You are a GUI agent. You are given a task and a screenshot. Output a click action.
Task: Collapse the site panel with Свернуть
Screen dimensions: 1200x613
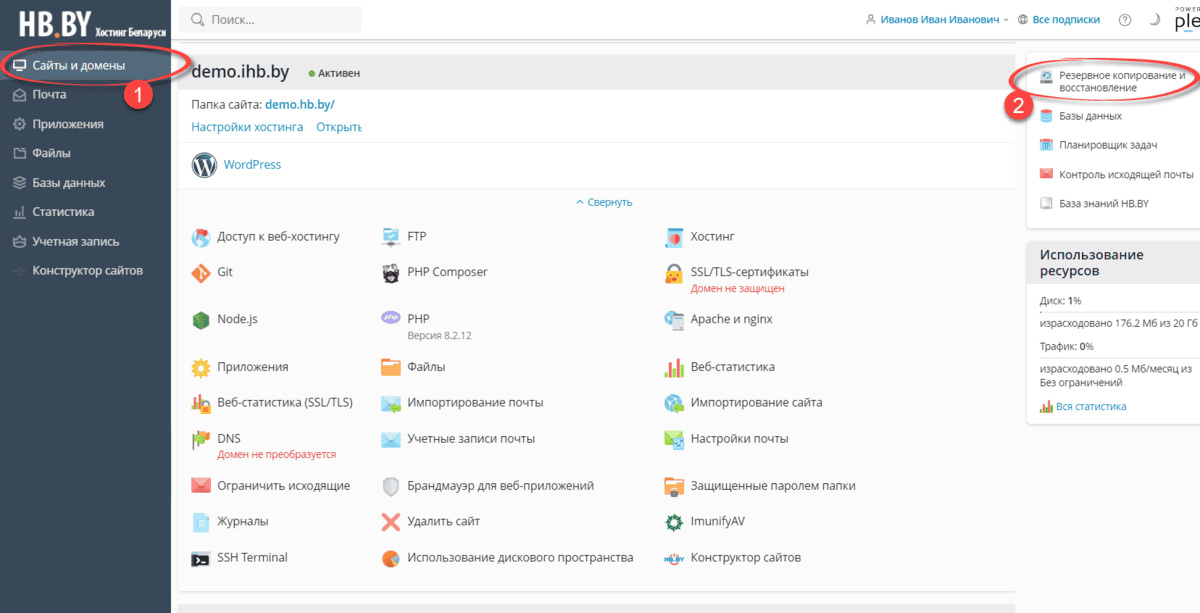pos(604,202)
